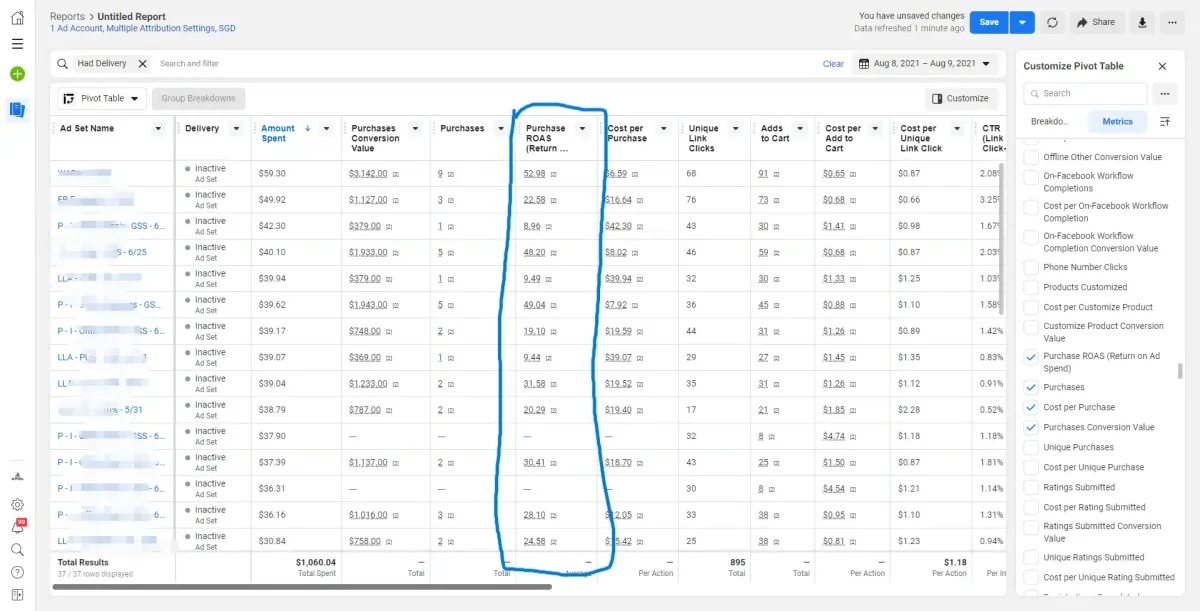Image resolution: width=1200 pixels, height=611 pixels.
Task: Click the table horizontal scrollbar
Action: [x=300, y=587]
